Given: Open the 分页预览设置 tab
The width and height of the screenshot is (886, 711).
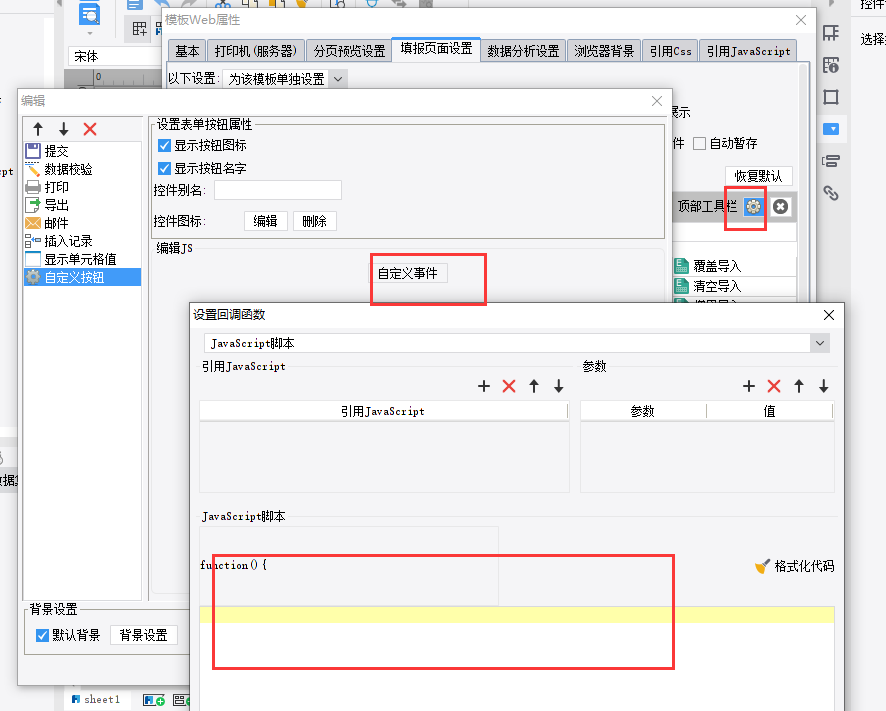Looking at the screenshot, I should click(349, 51).
